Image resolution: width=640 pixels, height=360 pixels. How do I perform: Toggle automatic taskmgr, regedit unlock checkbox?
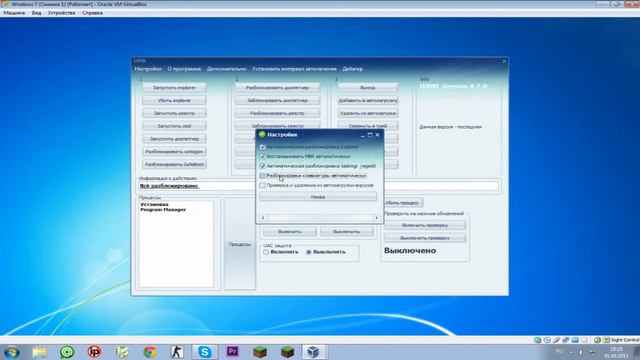coord(262,166)
